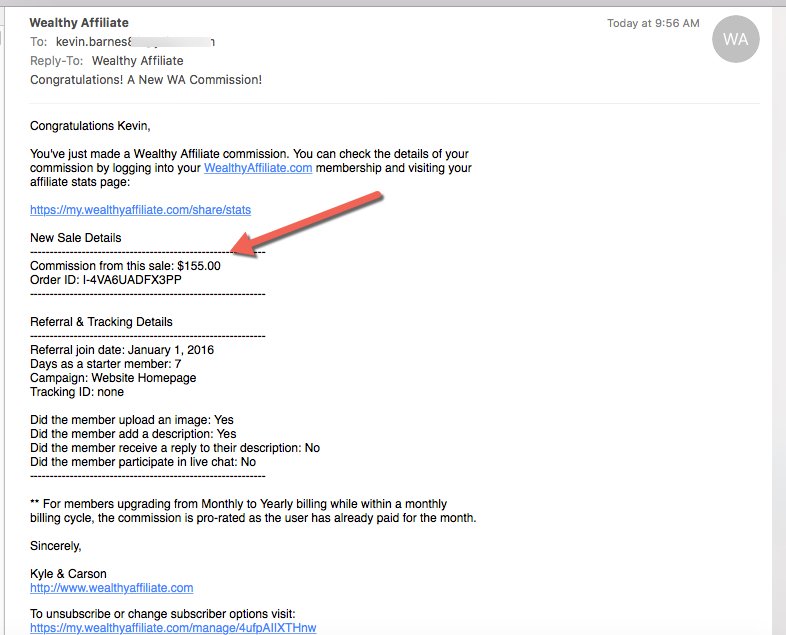This screenshot has width=786, height=635.
Task: Select the recipient address kevin.barnes
Action: click(x=135, y=42)
